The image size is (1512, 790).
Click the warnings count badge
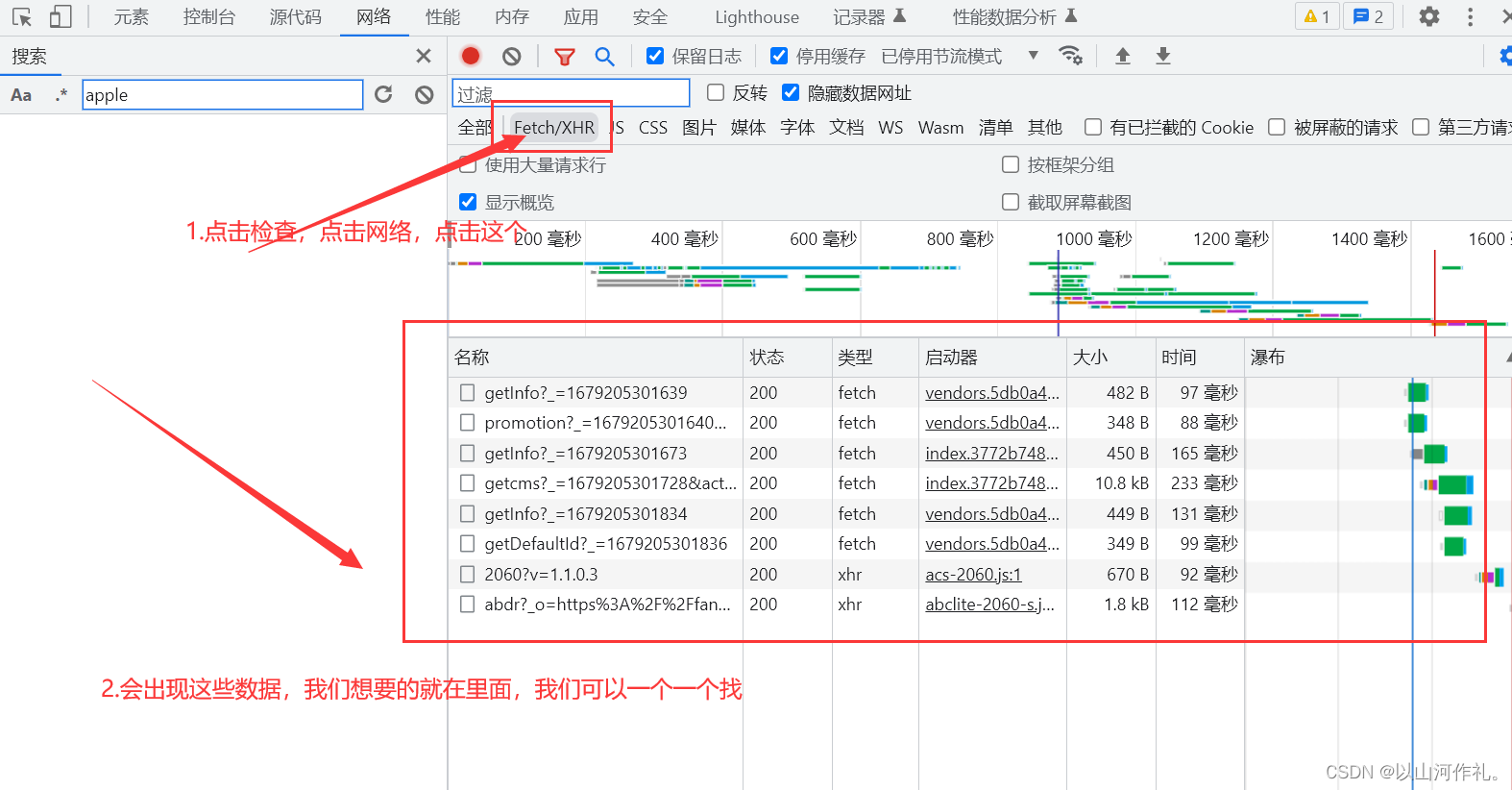point(1317,16)
